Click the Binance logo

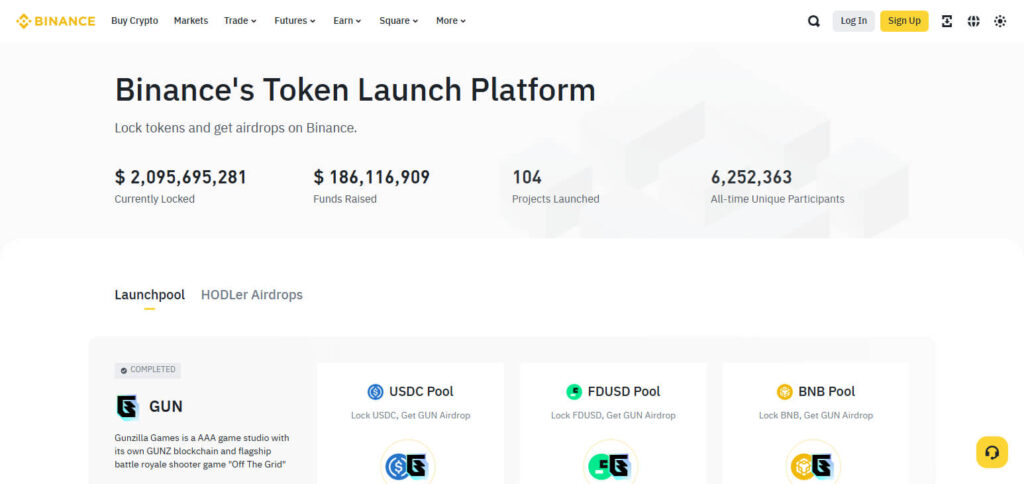coord(56,21)
